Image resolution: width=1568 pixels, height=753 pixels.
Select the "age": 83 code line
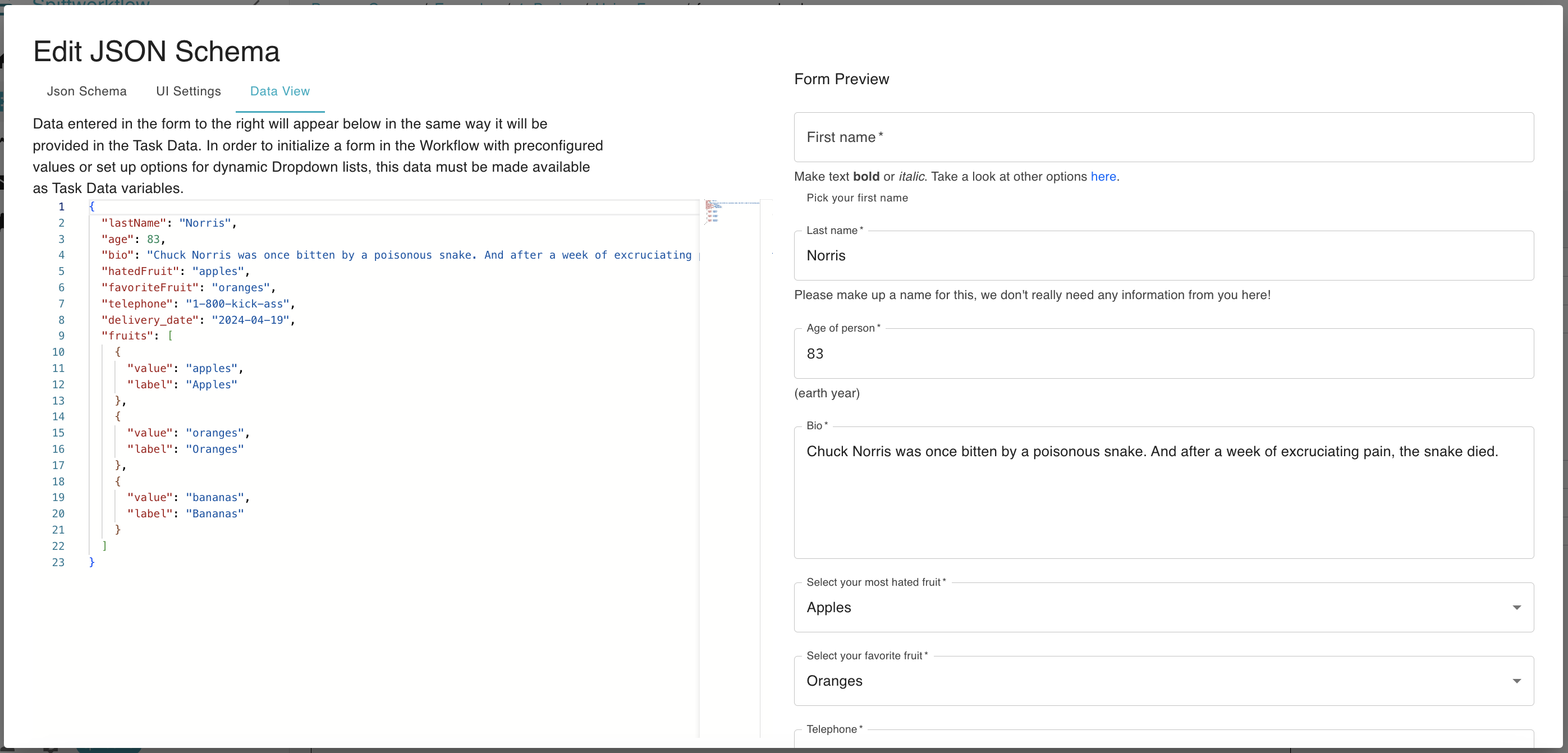tap(134, 239)
